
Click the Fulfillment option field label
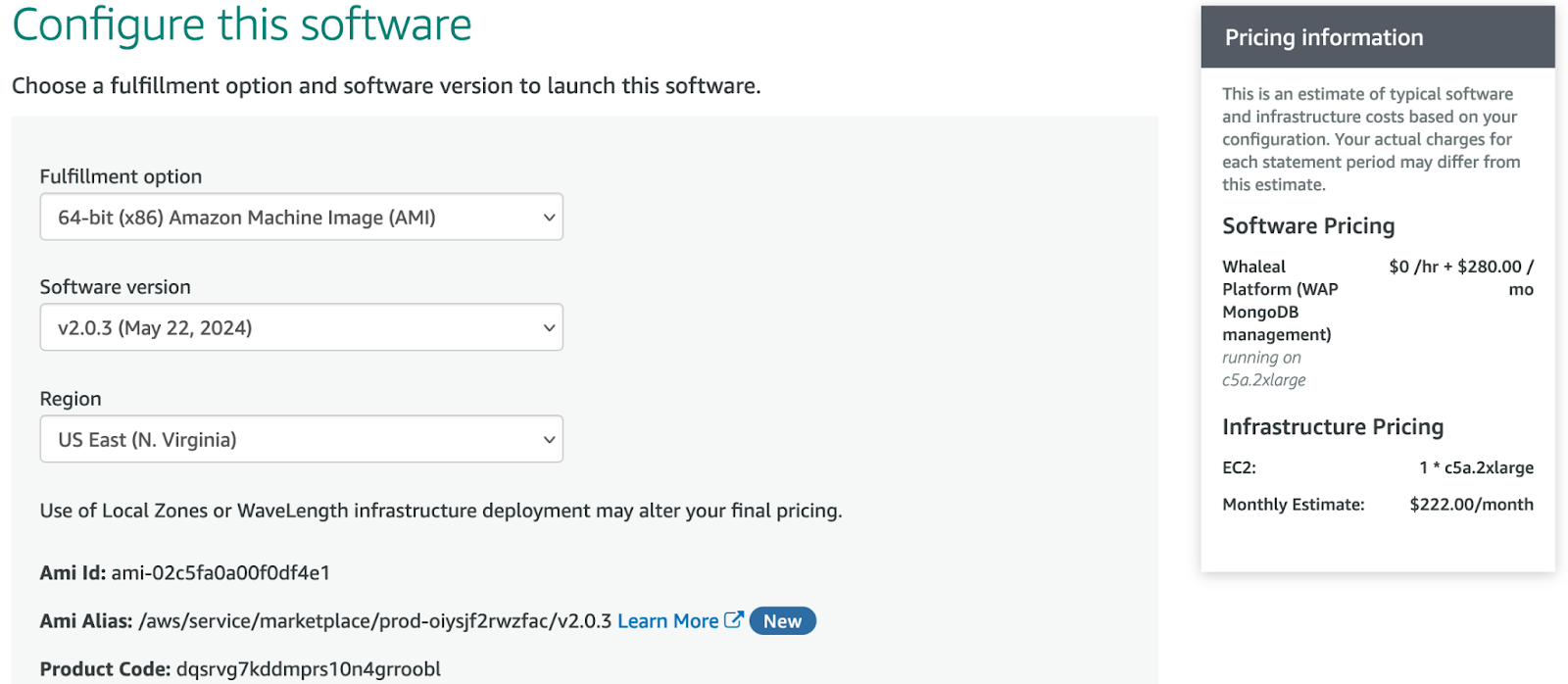click(121, 176)
